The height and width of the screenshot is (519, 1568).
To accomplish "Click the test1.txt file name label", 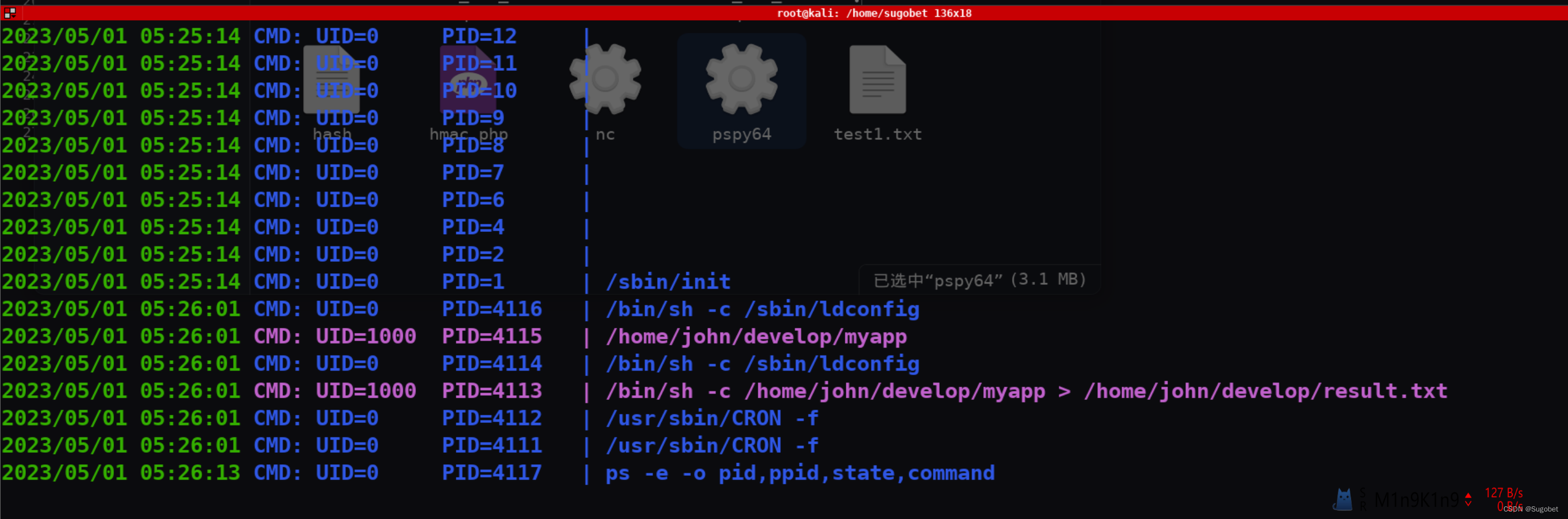I will [878, 134].
